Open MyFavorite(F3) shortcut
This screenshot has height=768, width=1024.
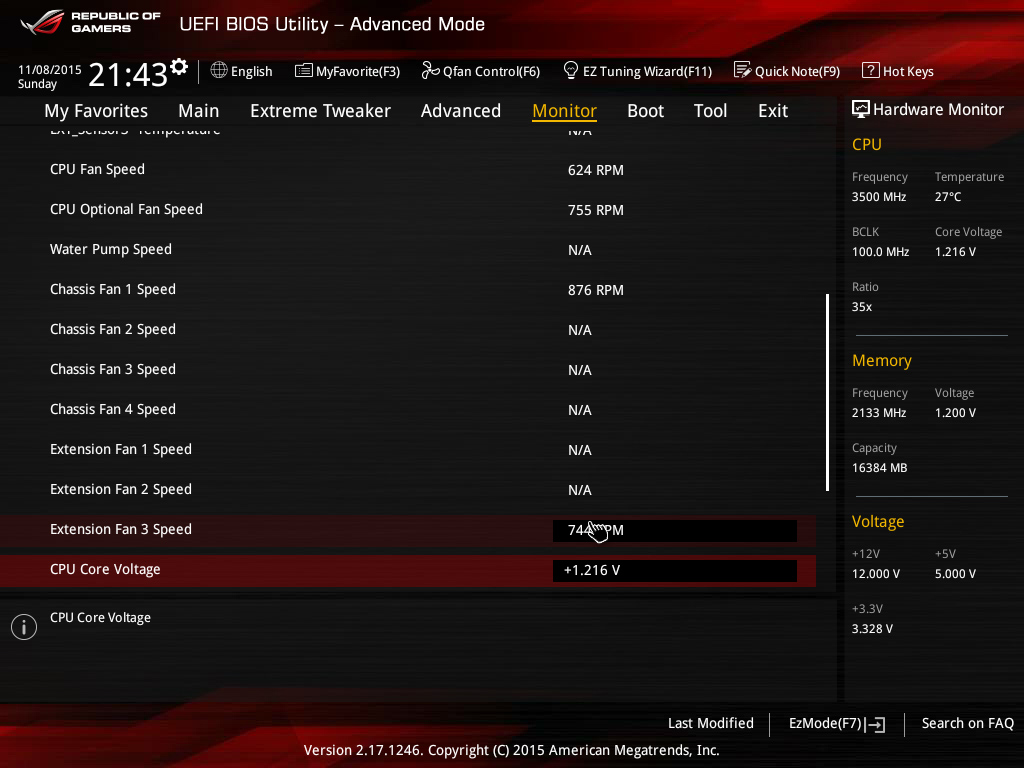(347, 71)
